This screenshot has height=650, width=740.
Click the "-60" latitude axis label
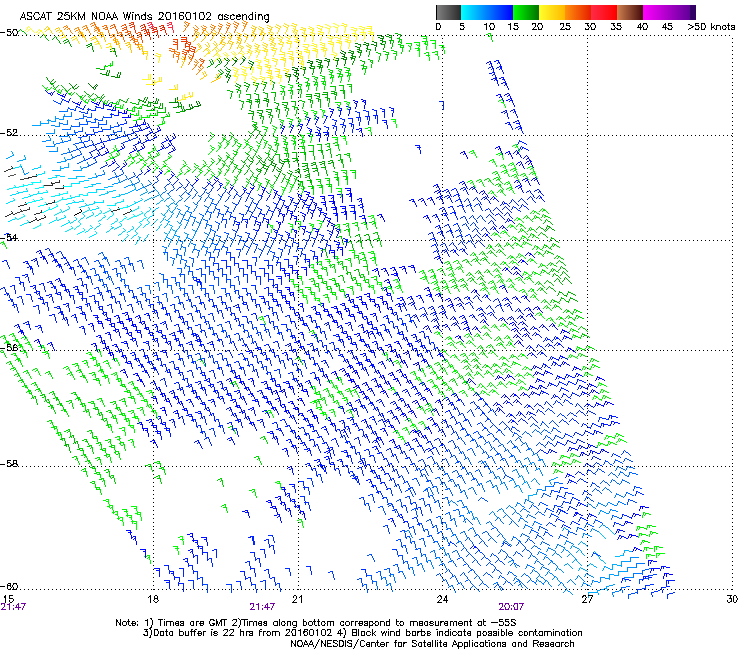pyautogui.click(x=9, y=587)
